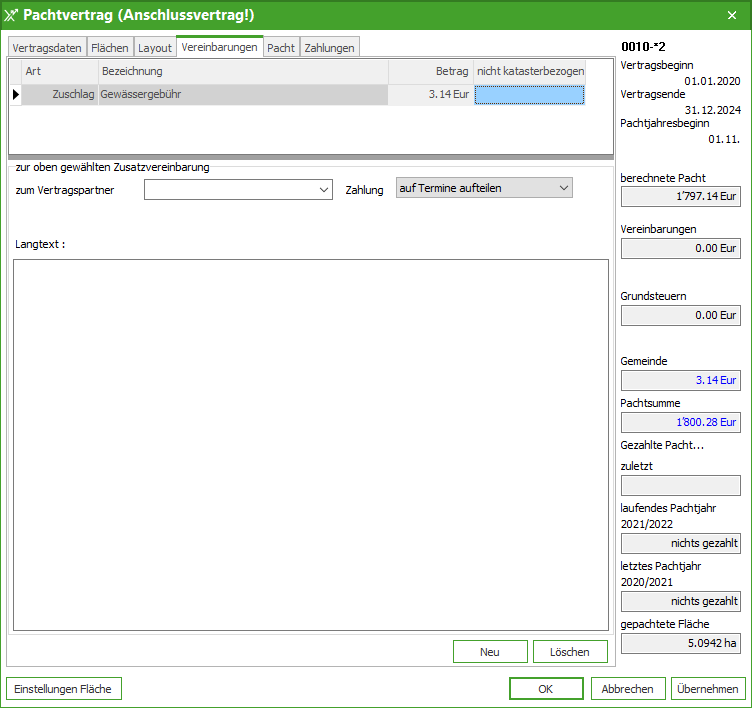Confirm with the OK button

(545, 689)
